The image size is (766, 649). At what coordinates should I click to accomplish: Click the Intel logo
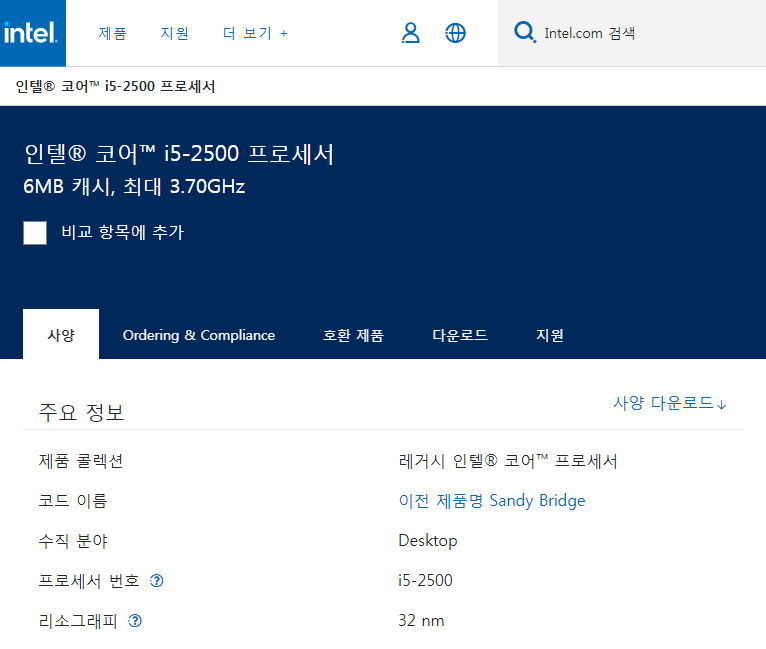tap(32, 33)
